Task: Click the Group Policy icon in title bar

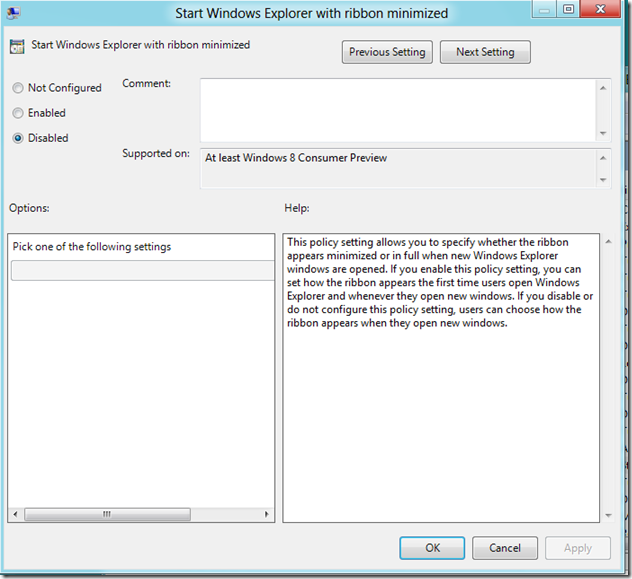Action: [x=13, y=13]
